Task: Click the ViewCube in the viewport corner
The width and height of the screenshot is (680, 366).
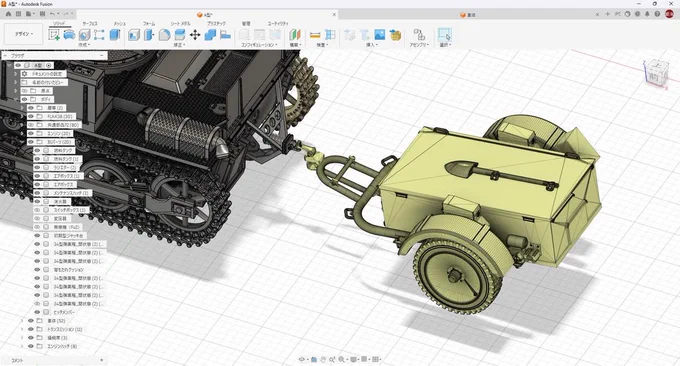Action: [x=656, y=73]
